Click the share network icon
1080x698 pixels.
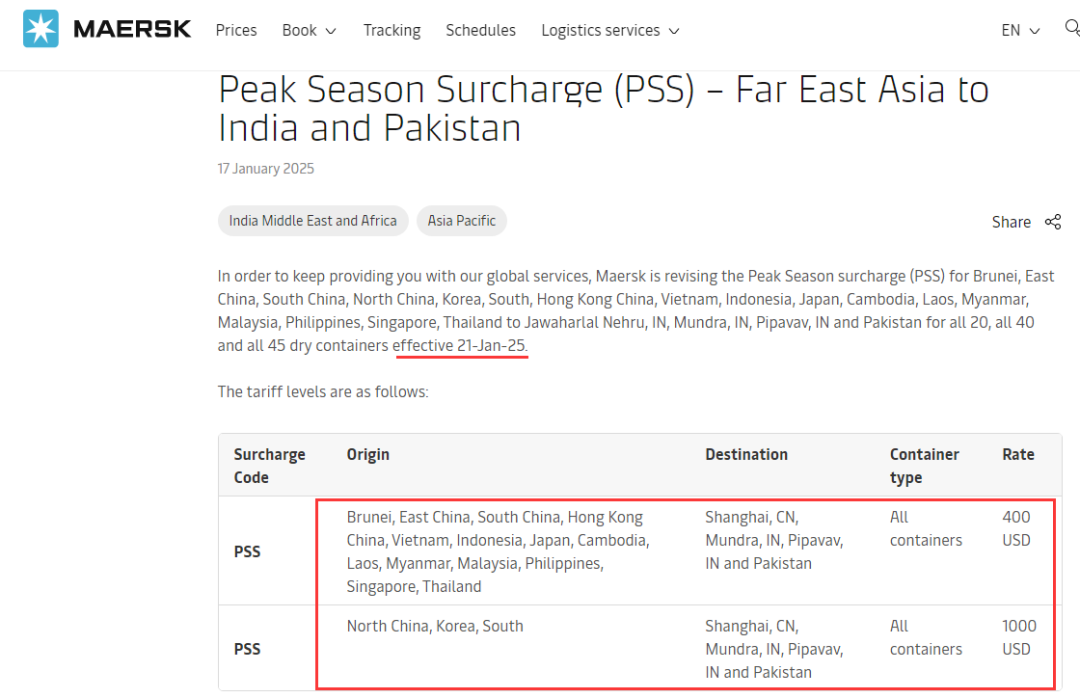[x=1052, y=222]
